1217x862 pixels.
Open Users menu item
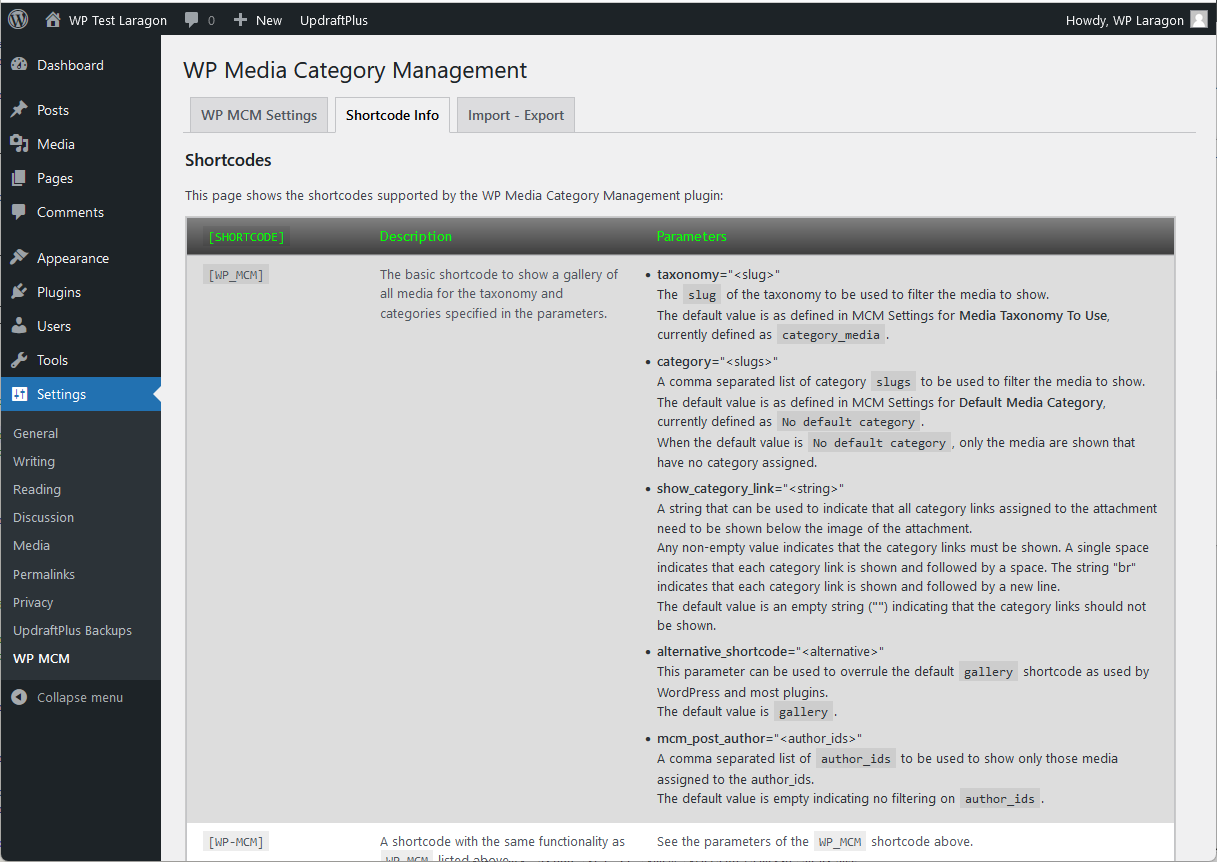click(x=80, y=326)
